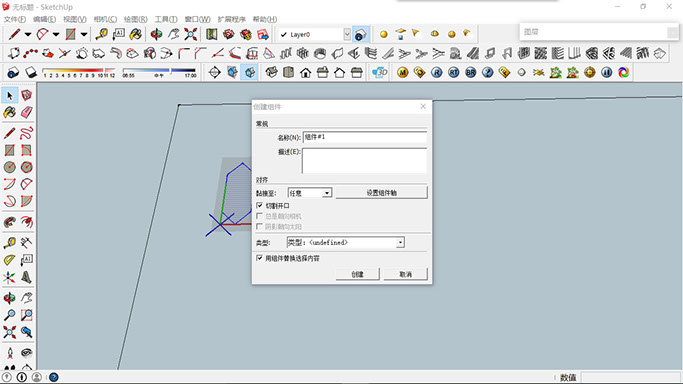
Task: Select the Look Around eye tool
Action: coord(27,353)
